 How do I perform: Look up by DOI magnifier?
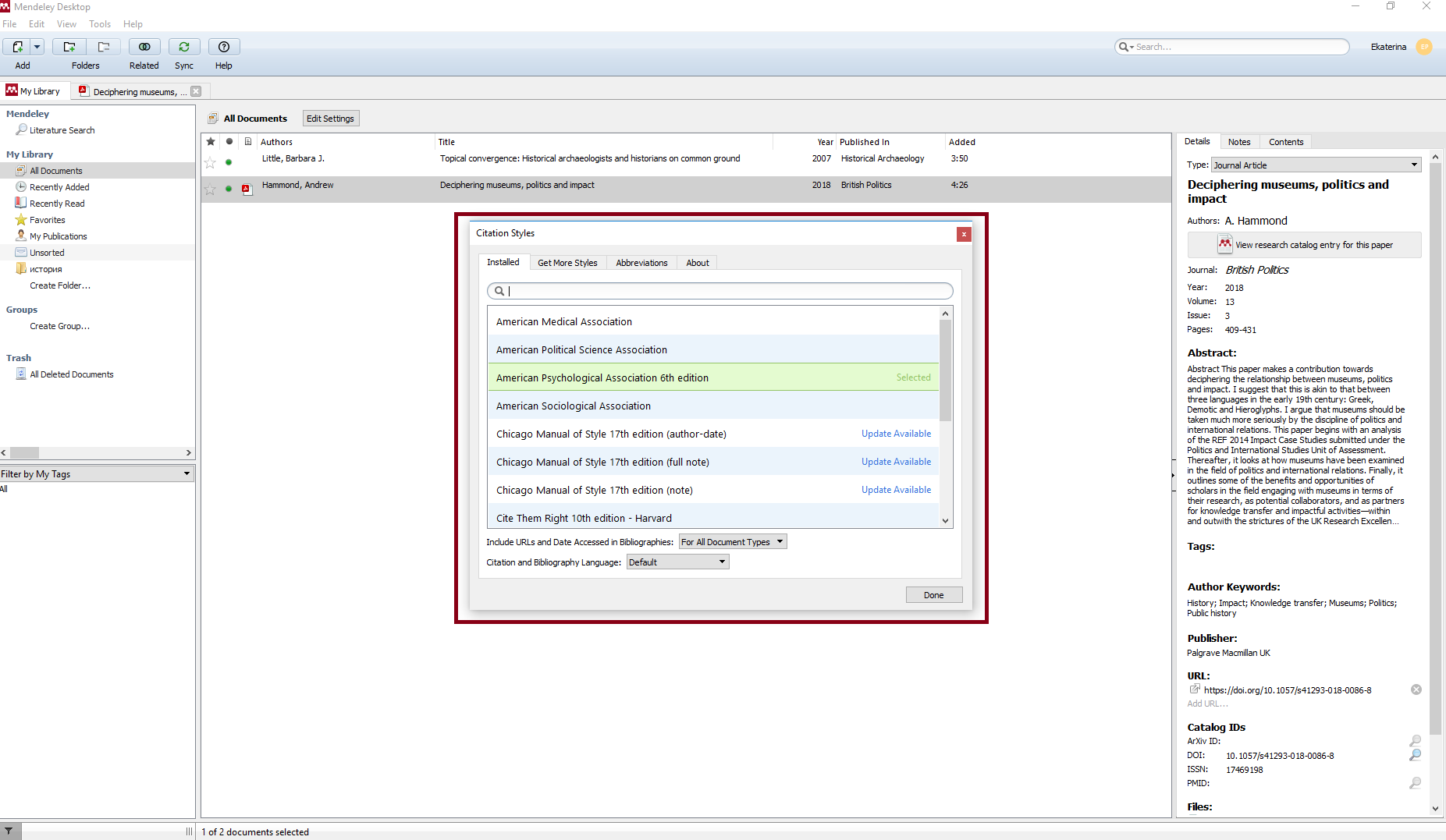[1416, 755]
